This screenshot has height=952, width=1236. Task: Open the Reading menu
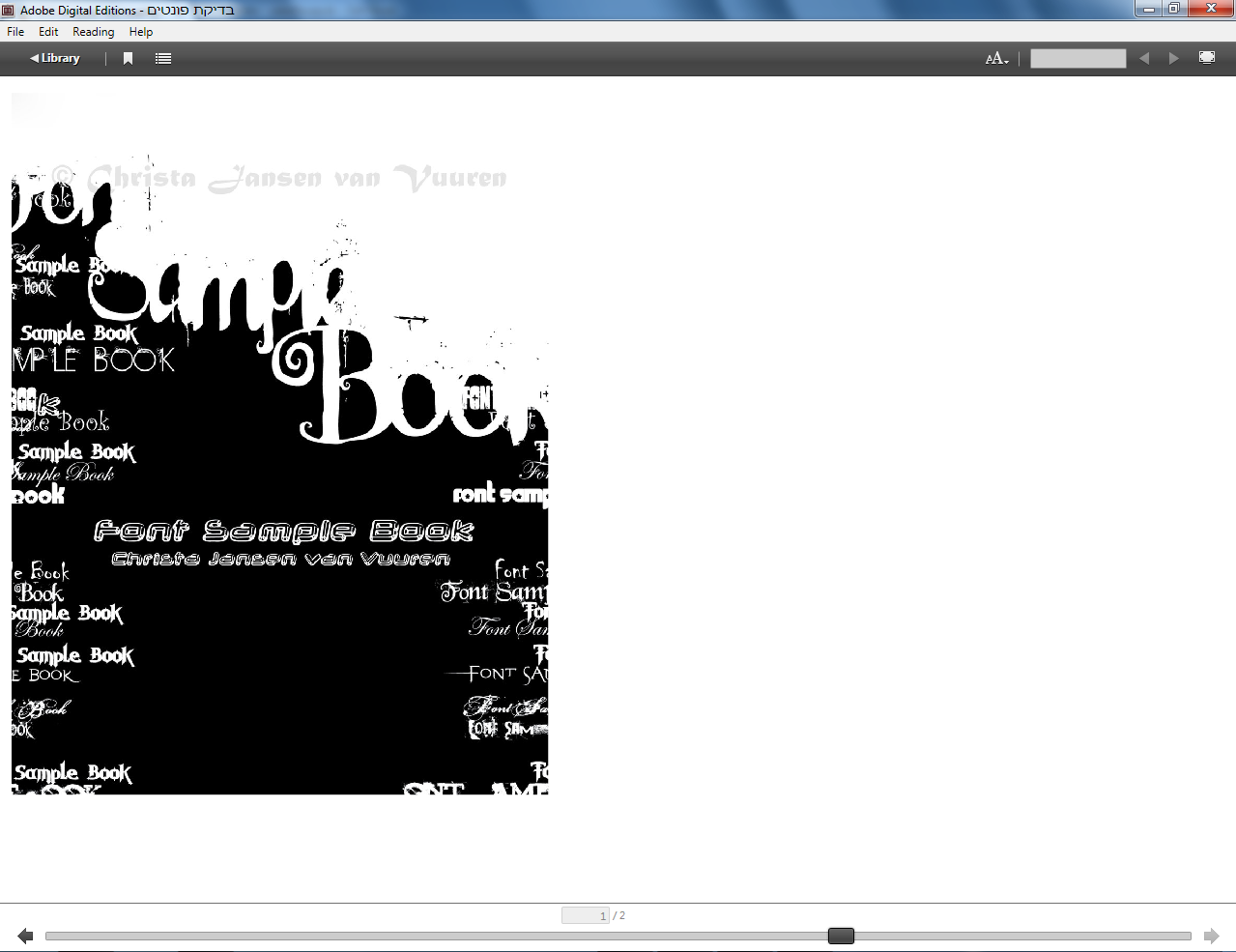(94, 32)
